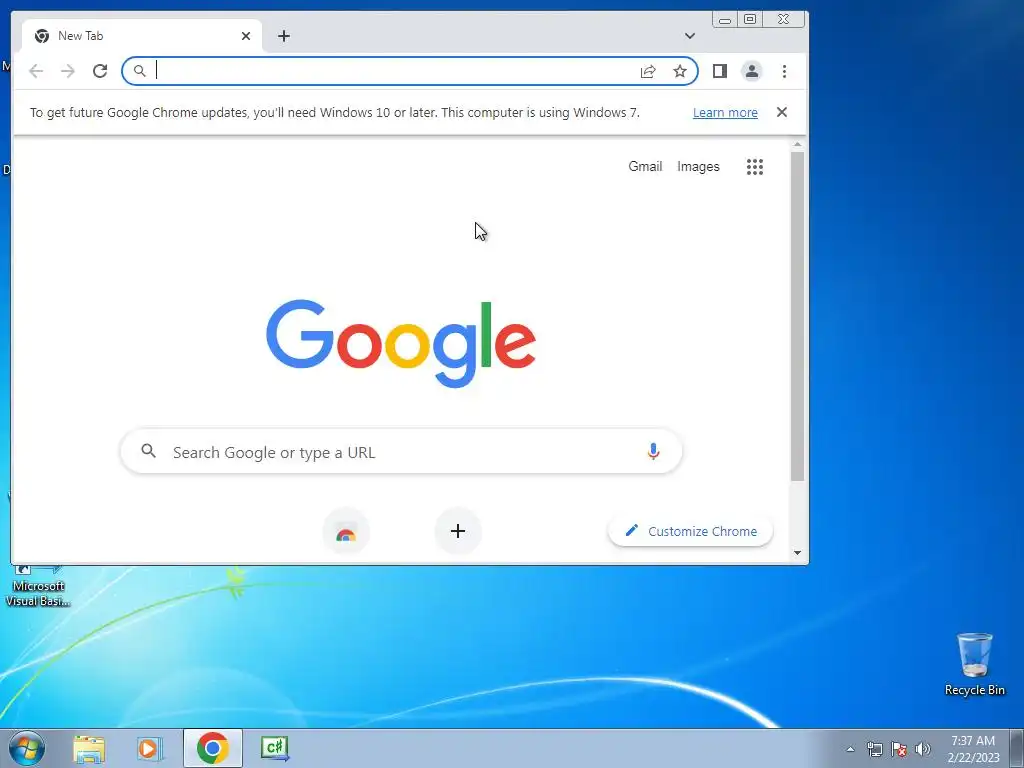The height and width of the screenshot is (768, 1024).
Task: Open the Windows Start menu
Action: (27, 748)
